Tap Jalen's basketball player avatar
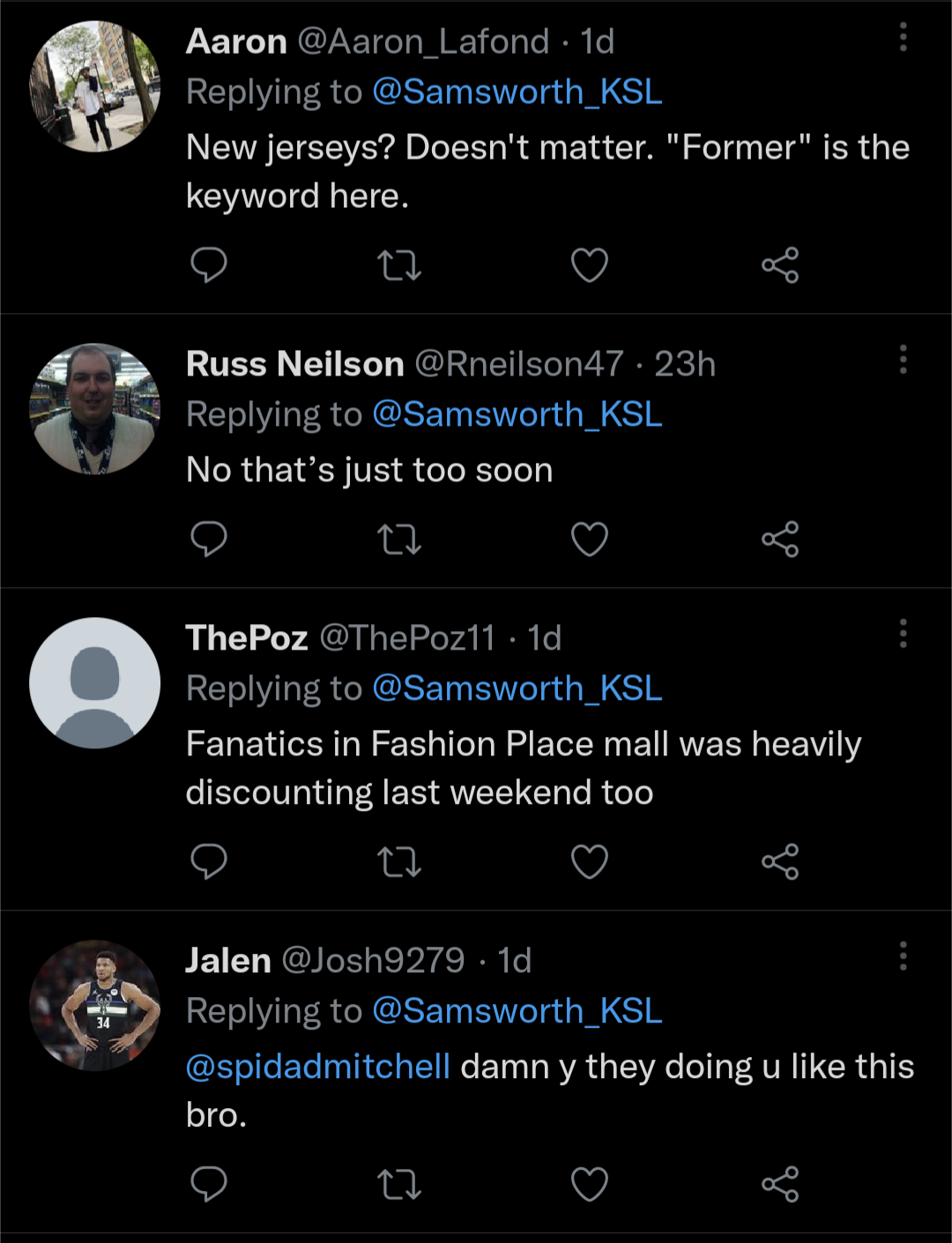 95,1005
